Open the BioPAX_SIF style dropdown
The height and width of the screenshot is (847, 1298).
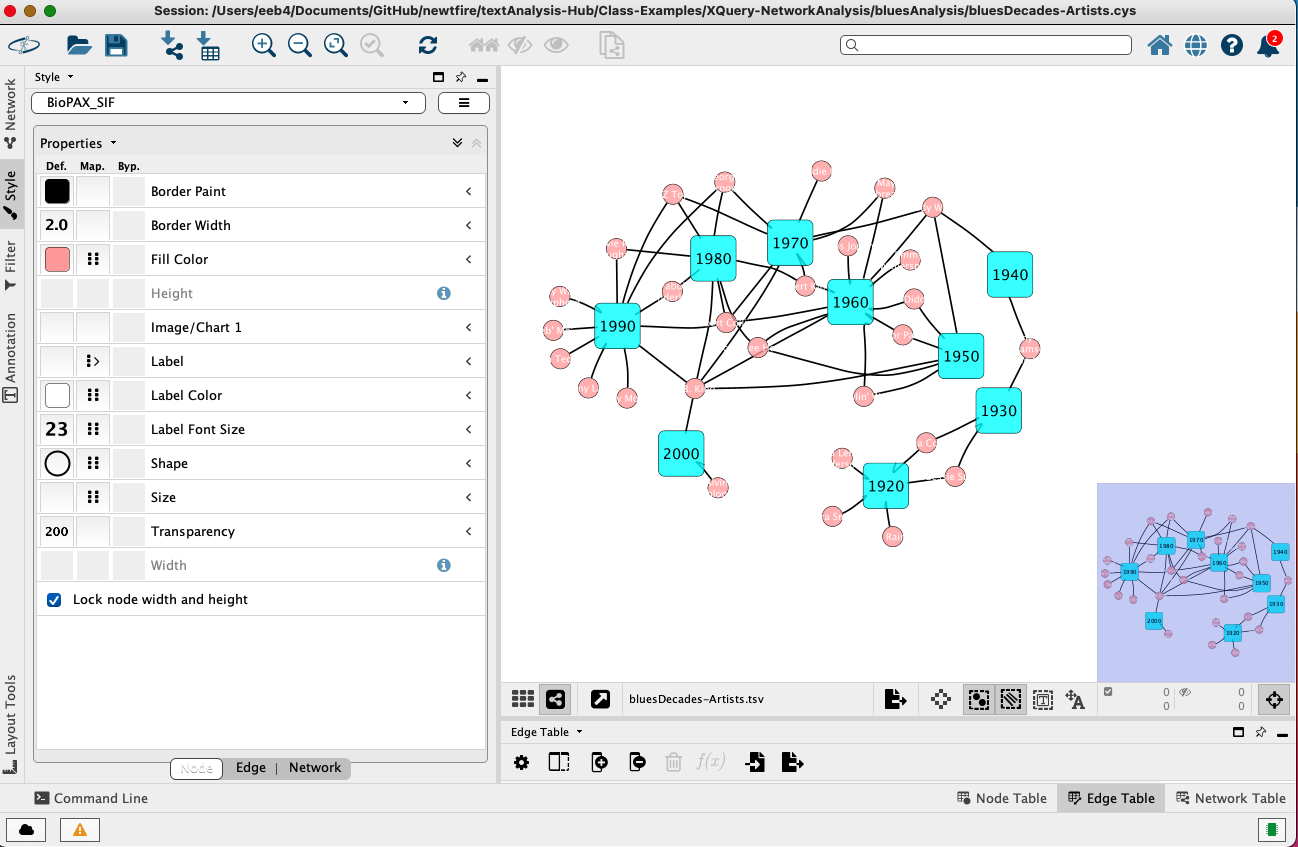point(229,102)
